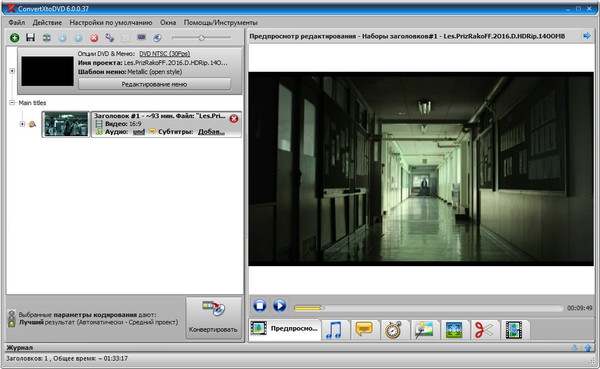Click the DVD NTSC (30Fps) link
The height and width of the screenshot is (369, 600).
pyautogui.click(x=165, y=54)
